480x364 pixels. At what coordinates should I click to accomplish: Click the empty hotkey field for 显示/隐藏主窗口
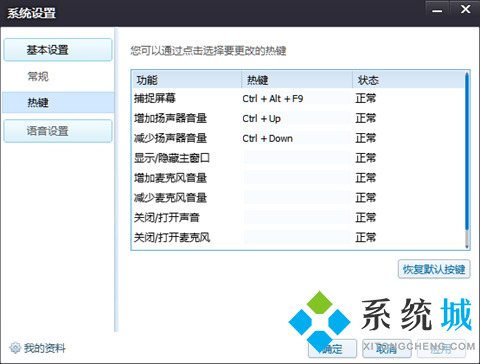[297, 158]
